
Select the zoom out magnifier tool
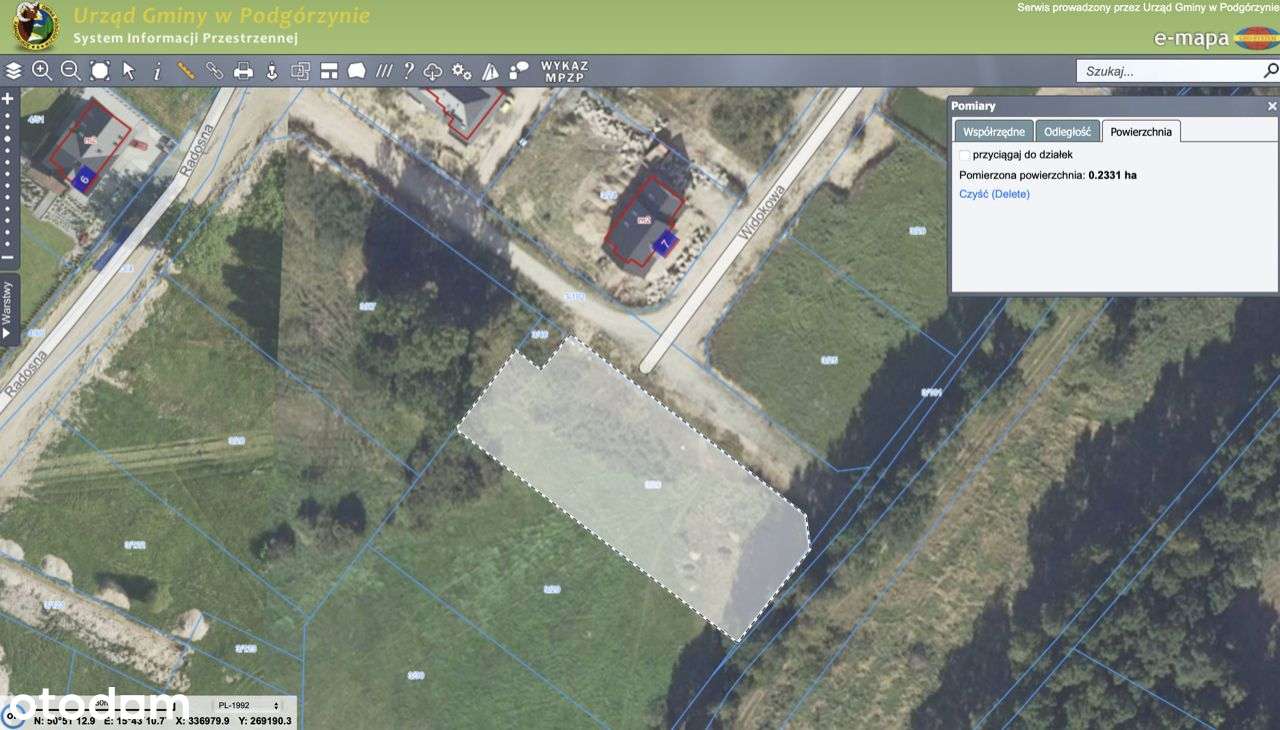71,71
